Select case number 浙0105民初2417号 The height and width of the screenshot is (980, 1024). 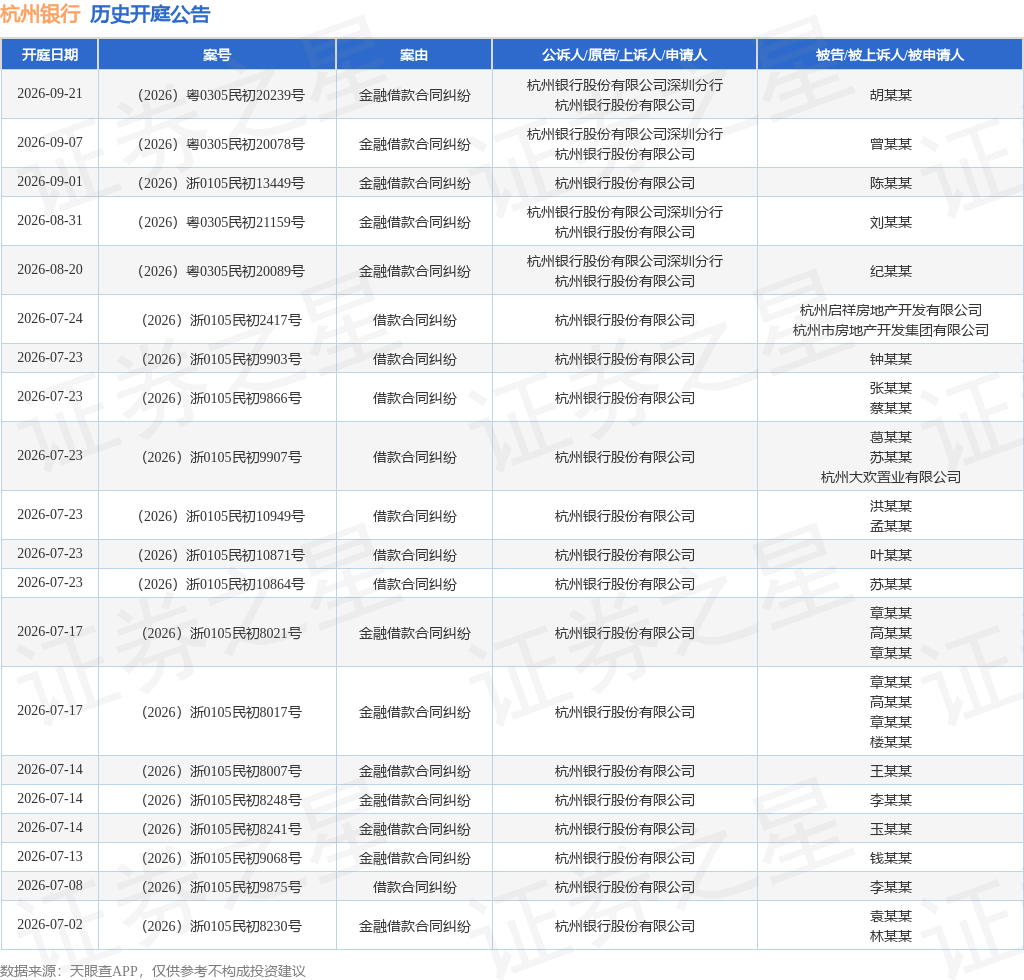tap(221, 320)
